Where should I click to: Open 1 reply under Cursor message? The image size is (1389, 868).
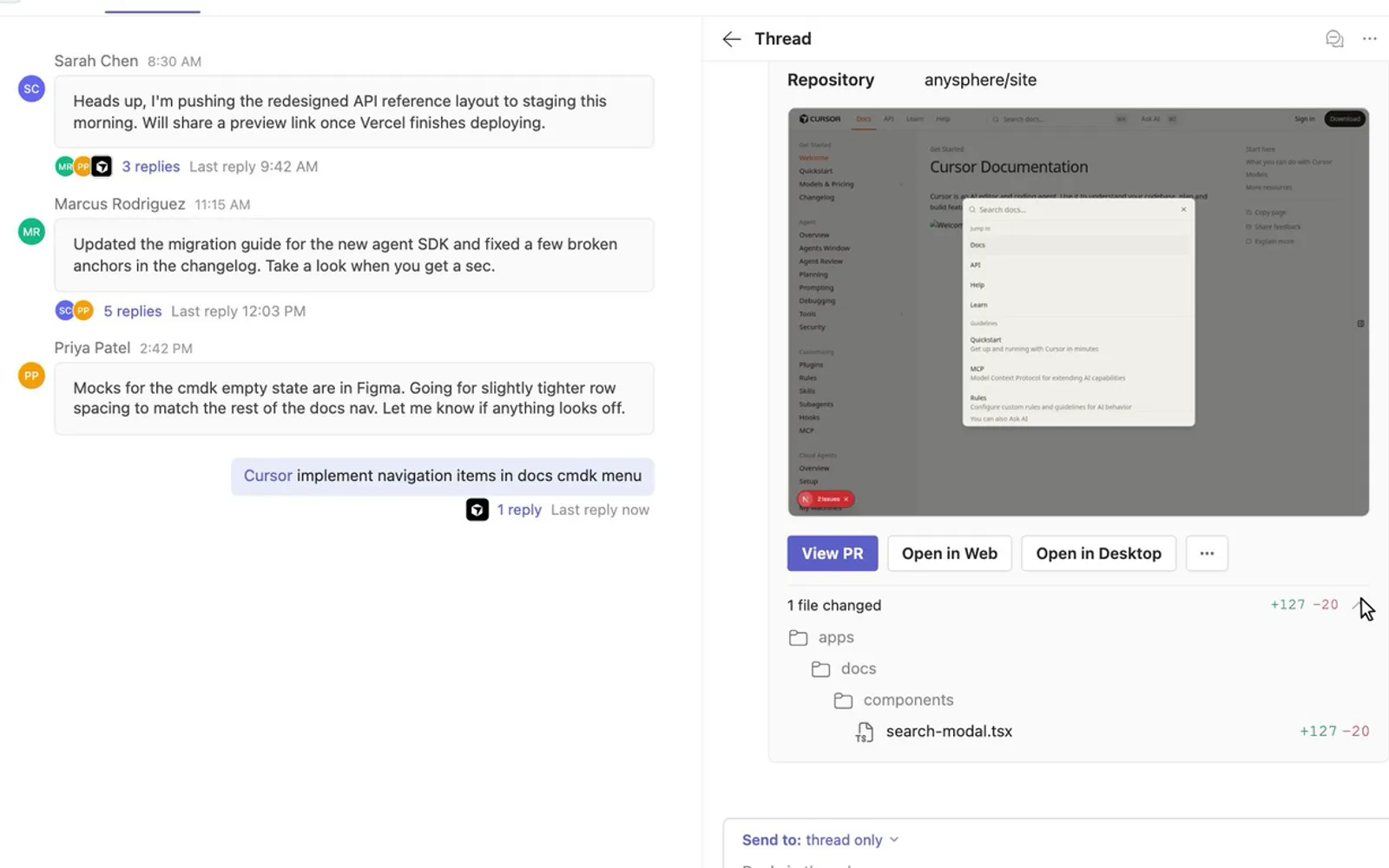(519, 510)
